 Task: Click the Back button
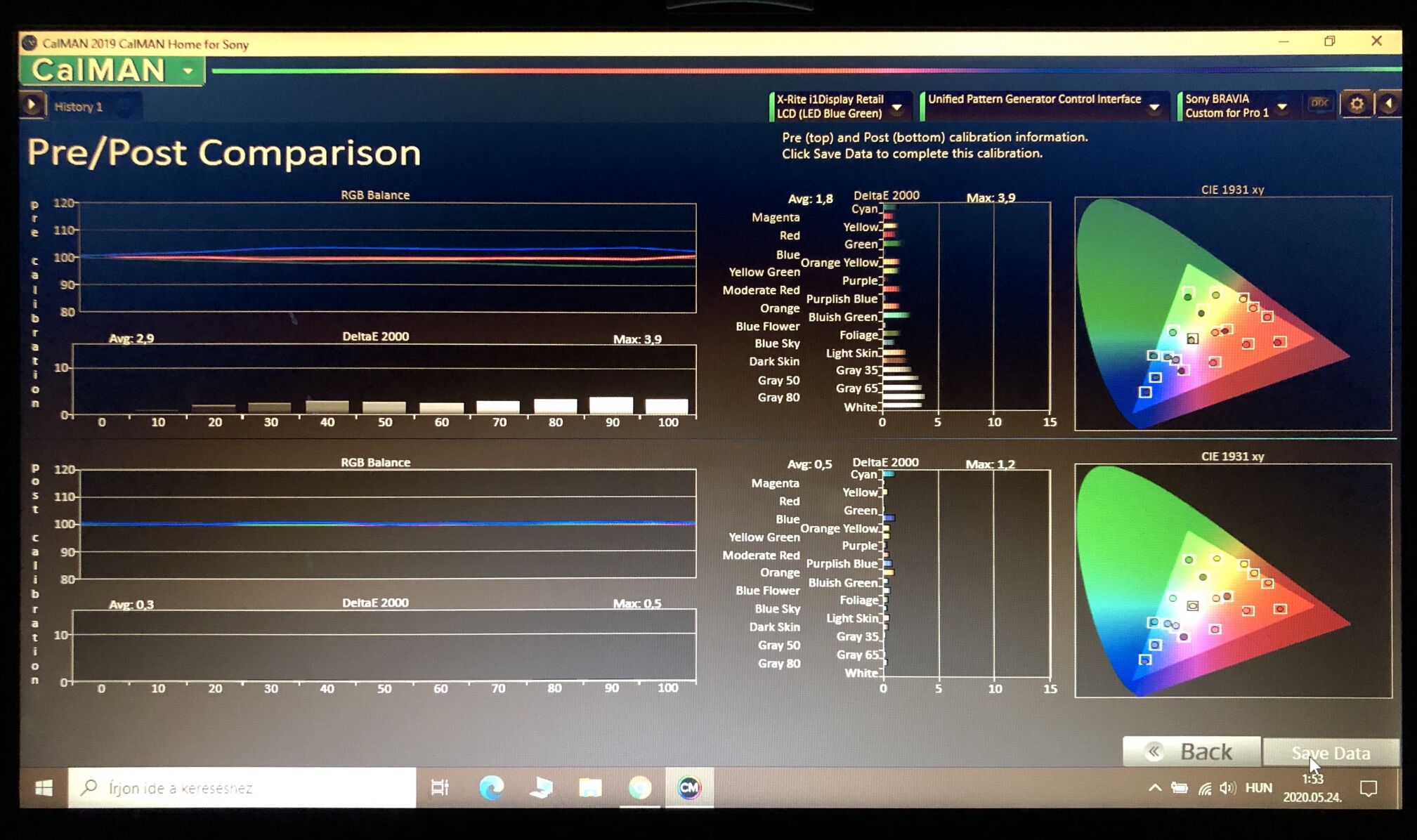coord(1191,752)
